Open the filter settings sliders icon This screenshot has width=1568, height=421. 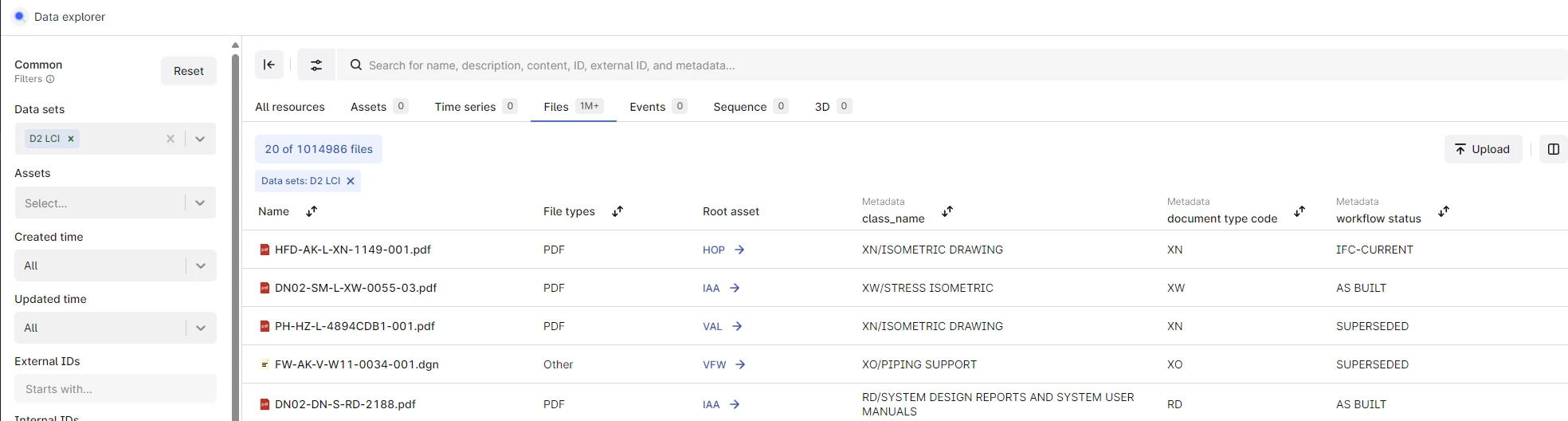click(316, 65)
